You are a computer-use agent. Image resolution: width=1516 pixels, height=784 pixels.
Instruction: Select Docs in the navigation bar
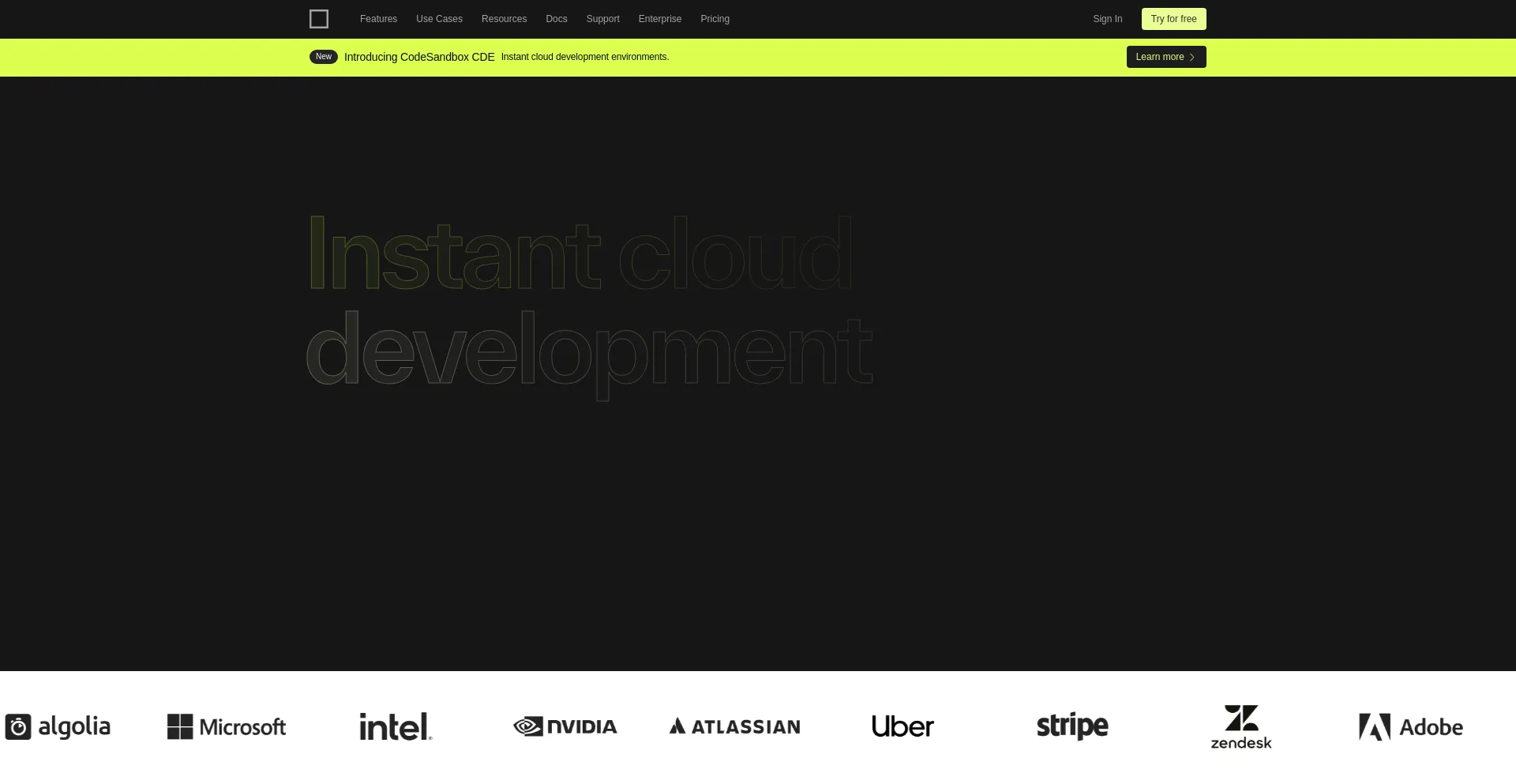coord(556,18)
